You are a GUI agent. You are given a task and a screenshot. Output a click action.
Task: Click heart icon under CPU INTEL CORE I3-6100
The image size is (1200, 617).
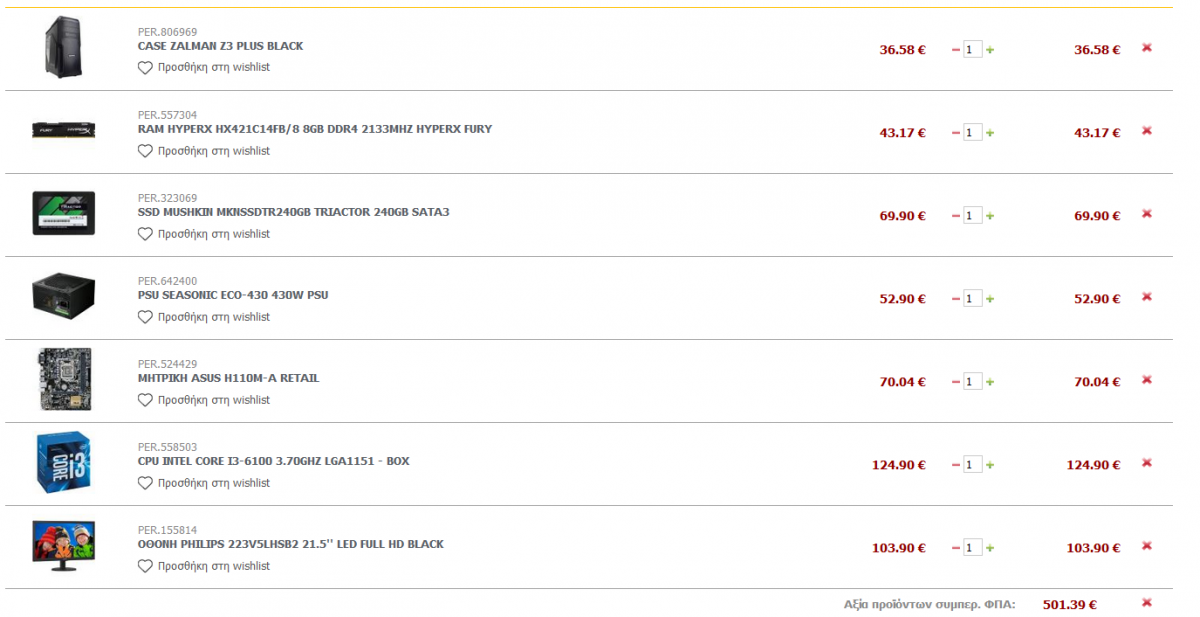145,483
